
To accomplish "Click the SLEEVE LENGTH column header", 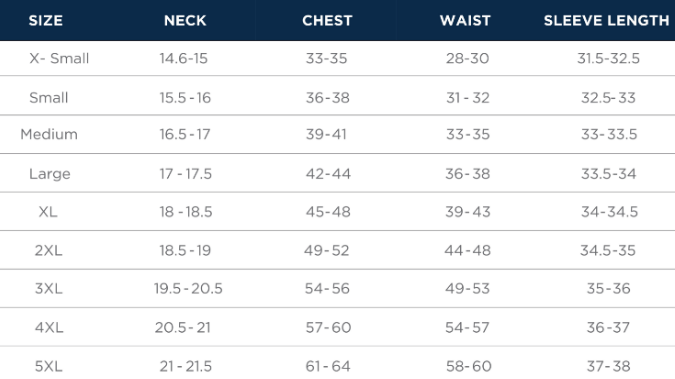I will click(x=607, y=21).
